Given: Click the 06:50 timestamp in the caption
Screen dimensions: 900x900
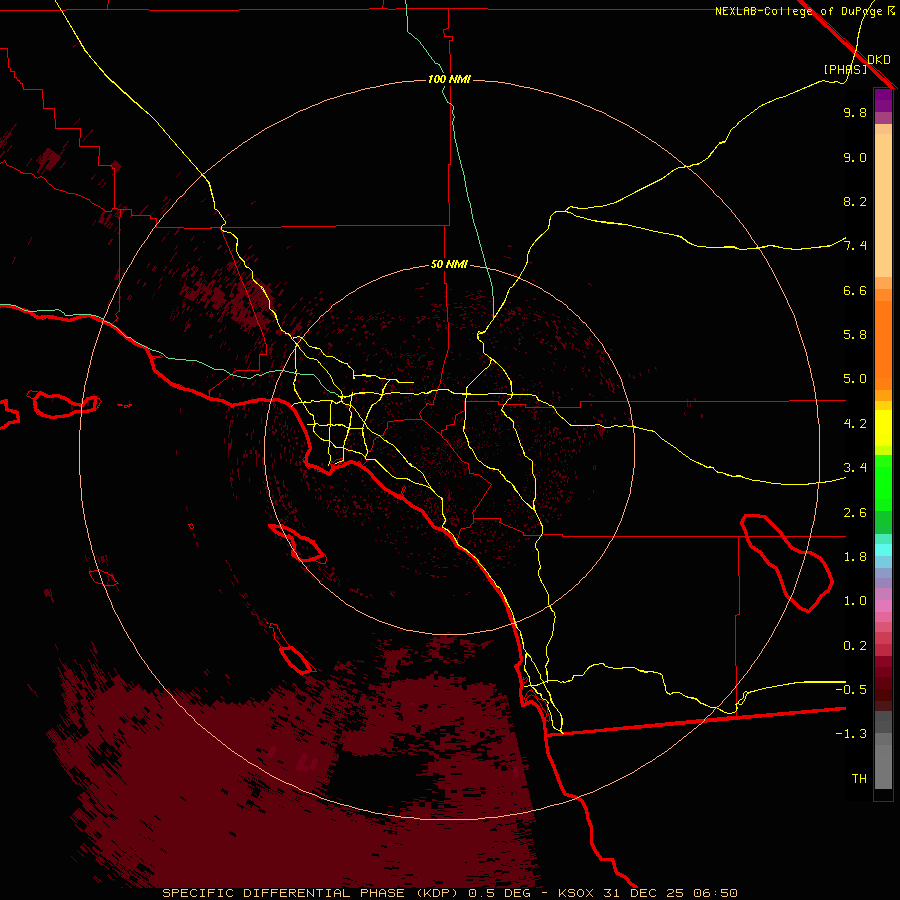Looking at the screenshot, I should click(718, 892).
